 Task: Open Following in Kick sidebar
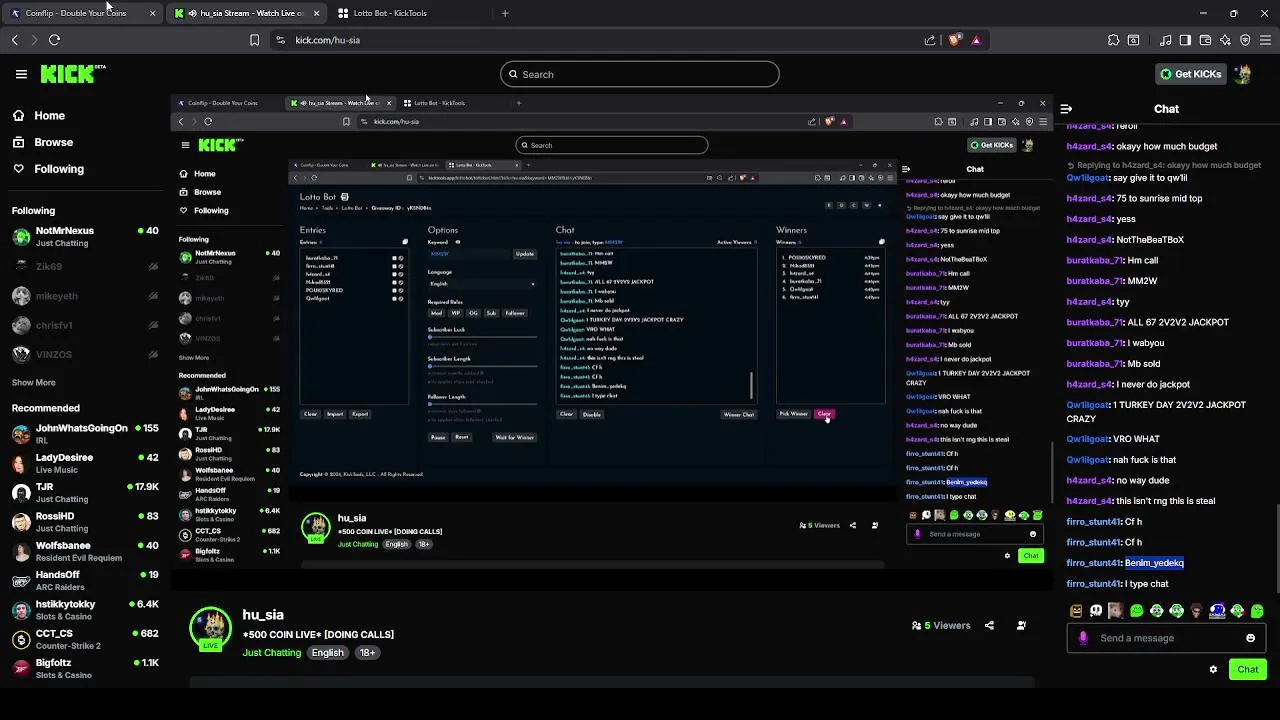pos(48,169)
